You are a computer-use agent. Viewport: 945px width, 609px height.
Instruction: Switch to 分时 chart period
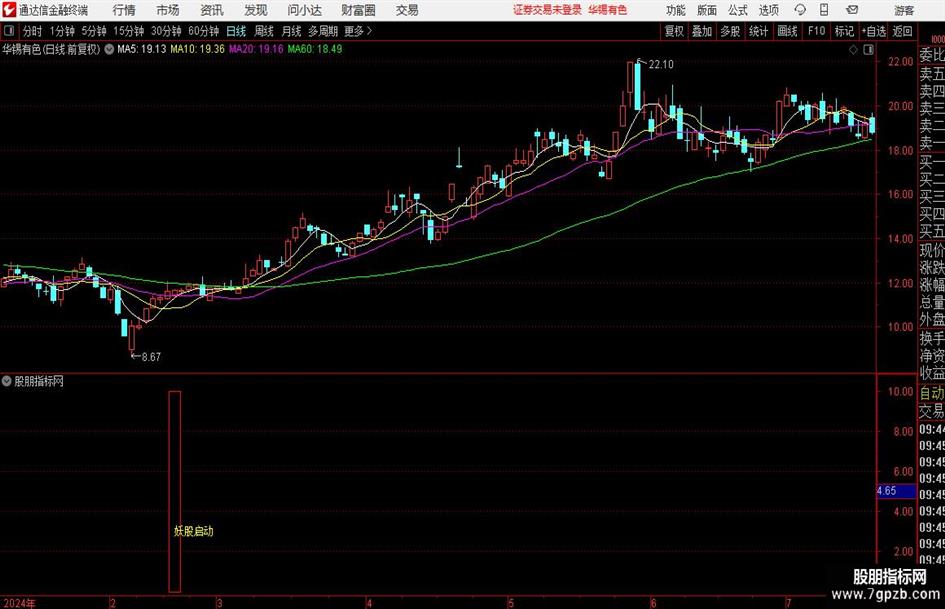32,31
